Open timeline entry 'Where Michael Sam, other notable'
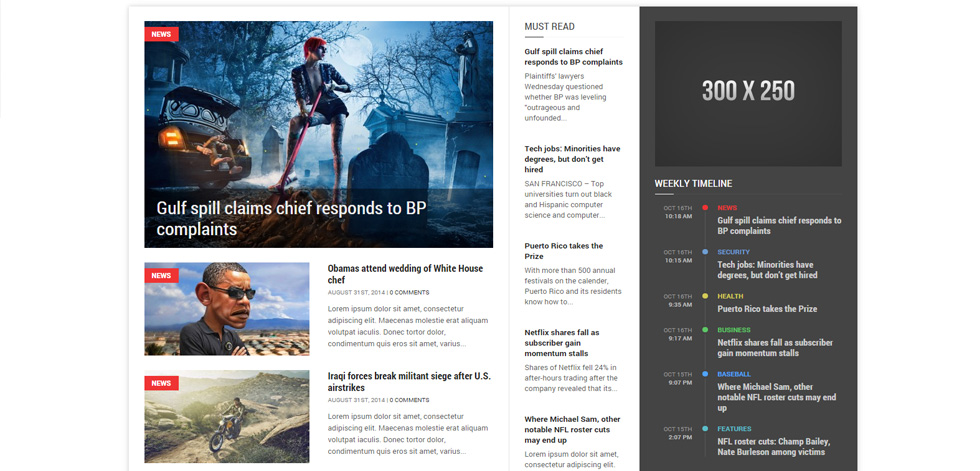The image size is (980, 471). click(777, 397)
